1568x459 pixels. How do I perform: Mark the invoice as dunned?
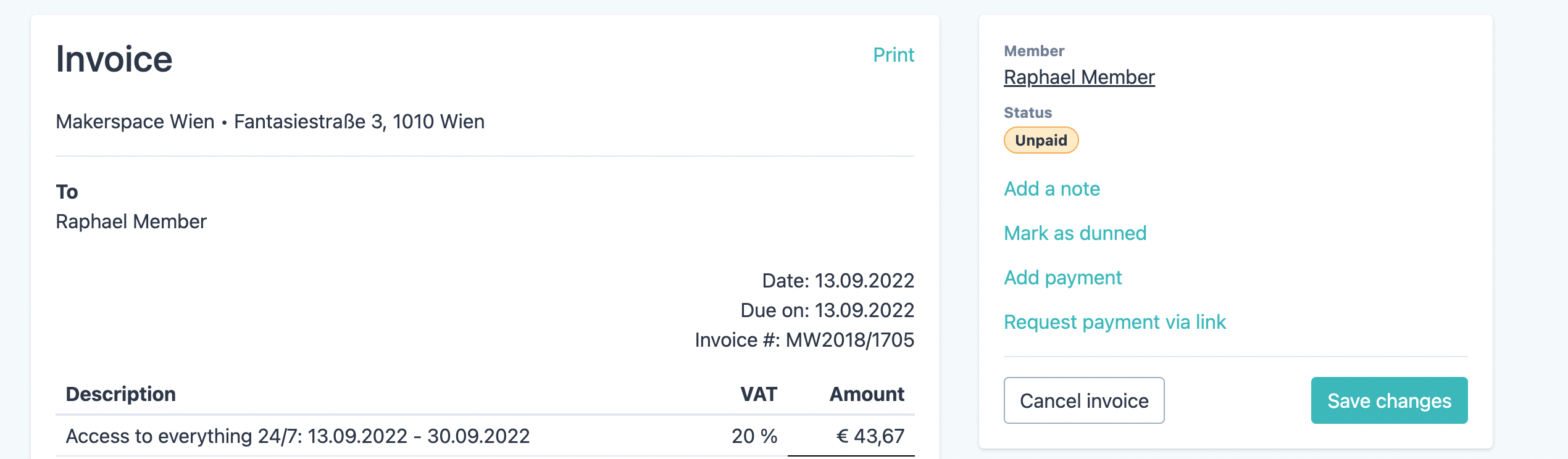click(1075, 233)
